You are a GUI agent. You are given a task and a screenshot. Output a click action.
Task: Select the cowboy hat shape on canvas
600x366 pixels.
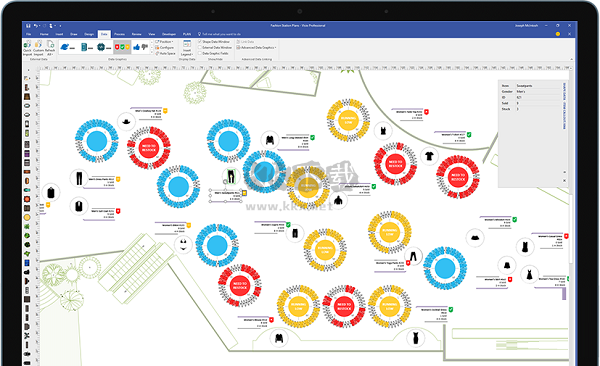[x=126, y=121]
